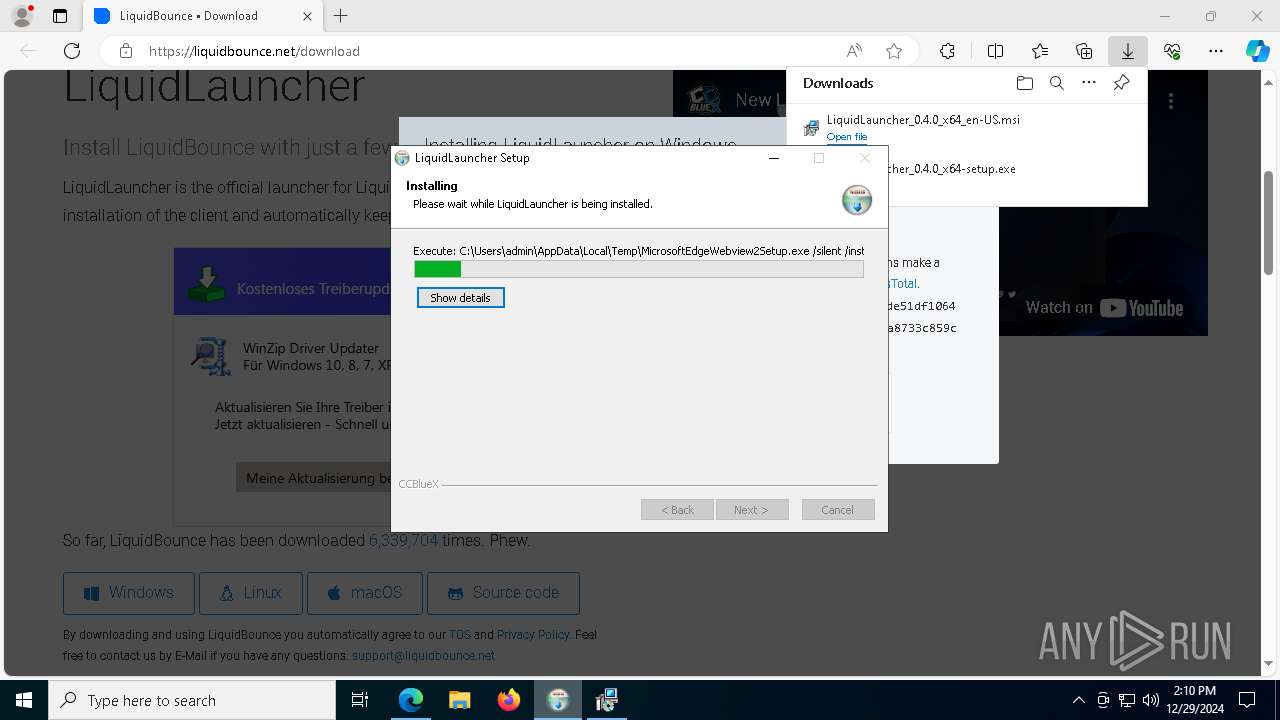This screenshot has width=1280, height=720.
Task: Click Watch on YouTube in video
Action: (1104, 308)
